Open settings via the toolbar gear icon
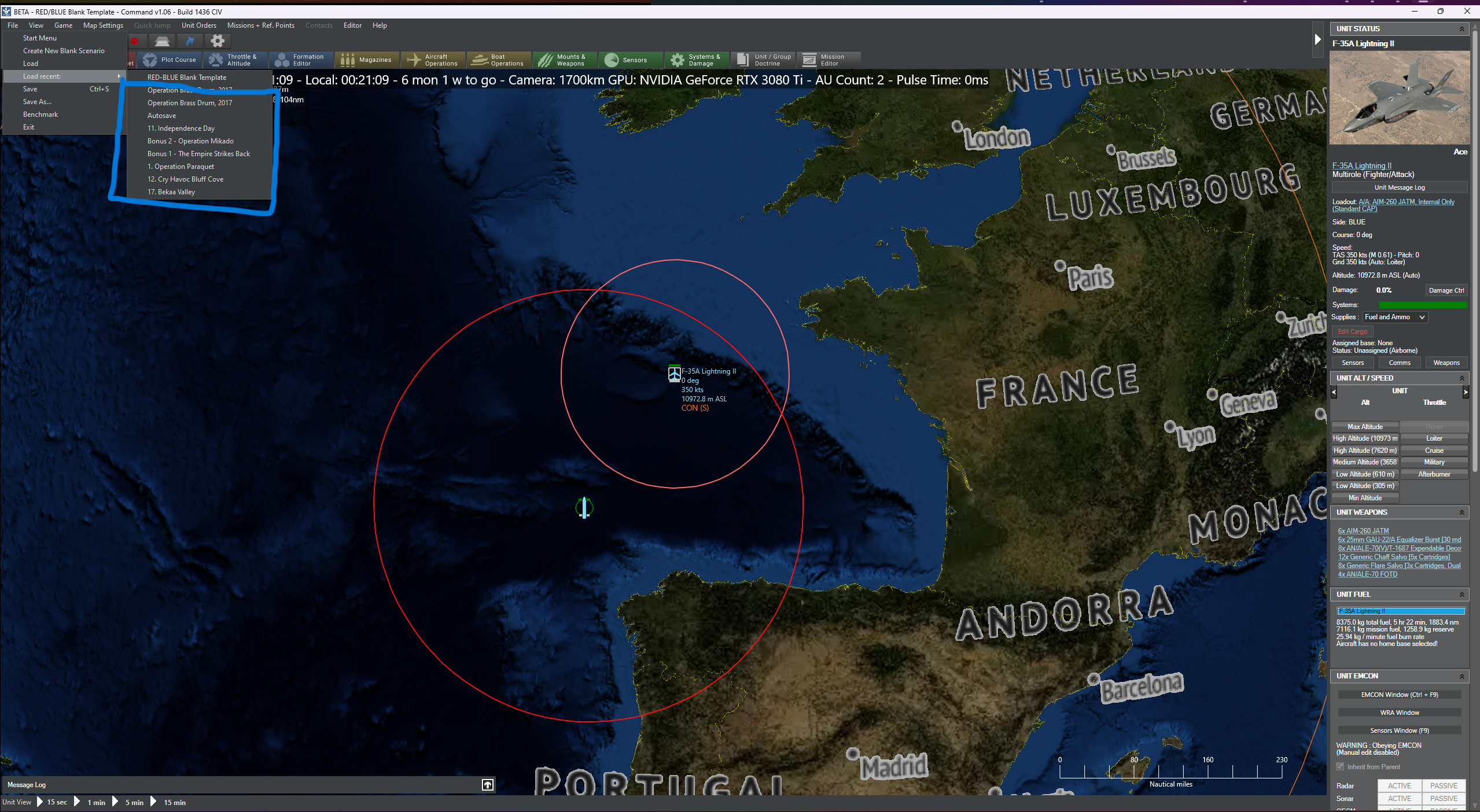Screen dimensions: 1480x812 (x=218, y=41)
